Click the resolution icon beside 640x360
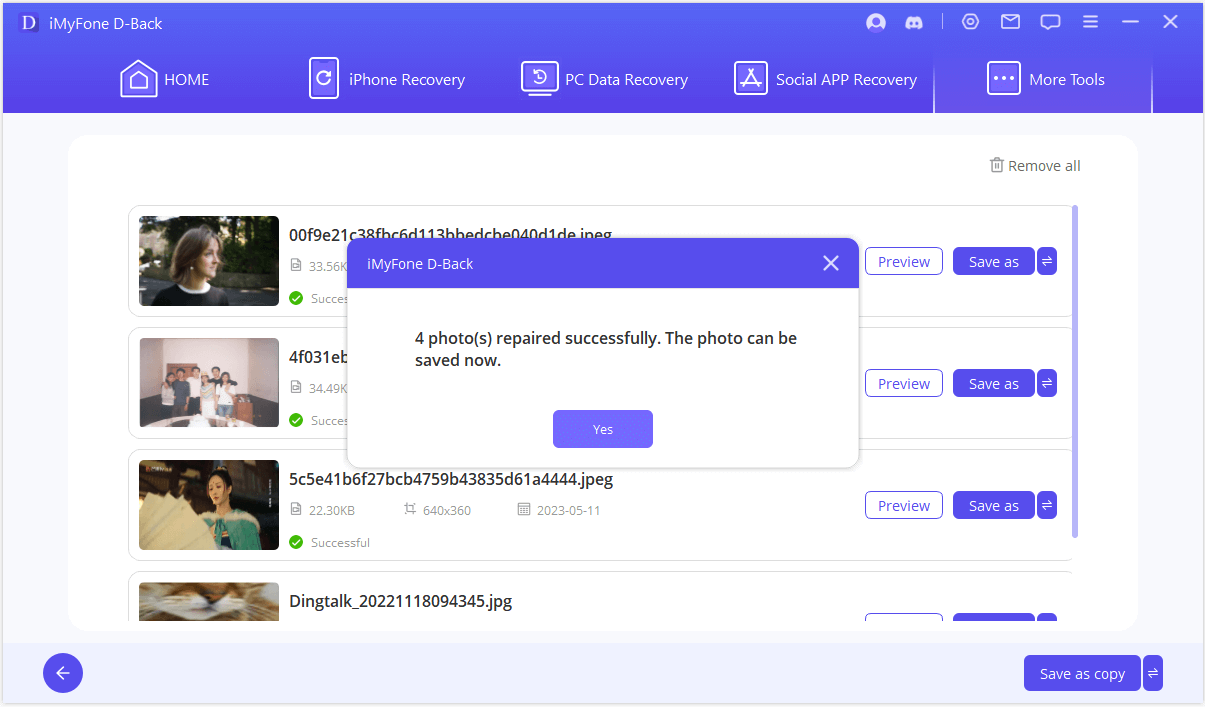 (409, 509)
